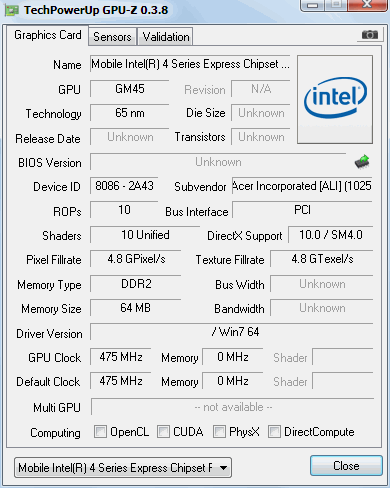Click the TechPowerUp GPU-Z 0.3.8 title text
The image size is (390, 488).
click(x=96, y=10)
